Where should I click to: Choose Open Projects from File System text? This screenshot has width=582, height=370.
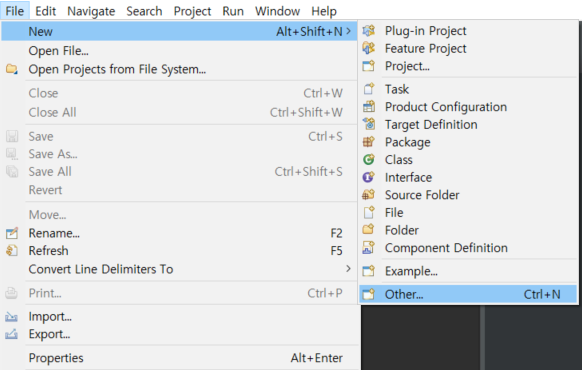point(117,69)
